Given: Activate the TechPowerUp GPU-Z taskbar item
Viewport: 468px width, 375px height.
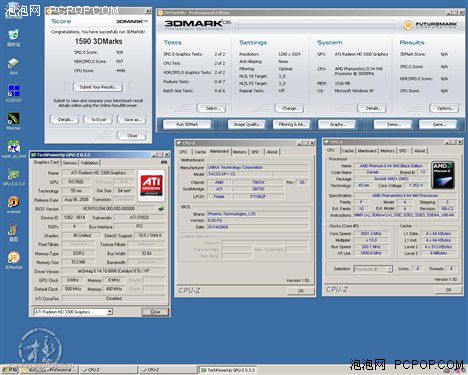Looking at the screenshot, I should click(x=228, y=370).
